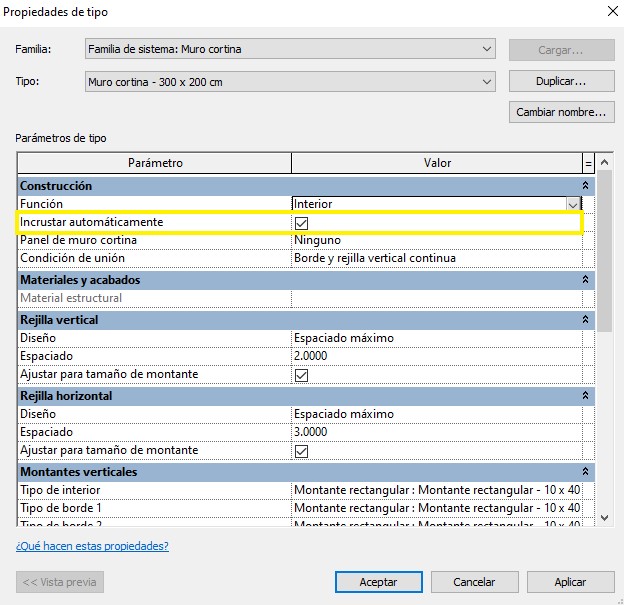The width and height of the screenshot is (624, 605).
Task: Open the Familia dropdown list
Action: click(486, 49)
